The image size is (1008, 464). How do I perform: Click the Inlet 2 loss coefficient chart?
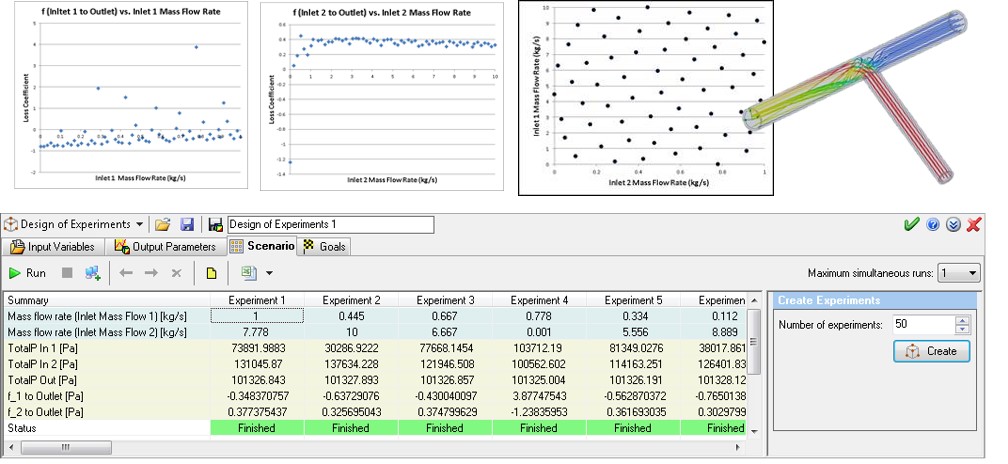pyautogui.click(x=380, y=96)
